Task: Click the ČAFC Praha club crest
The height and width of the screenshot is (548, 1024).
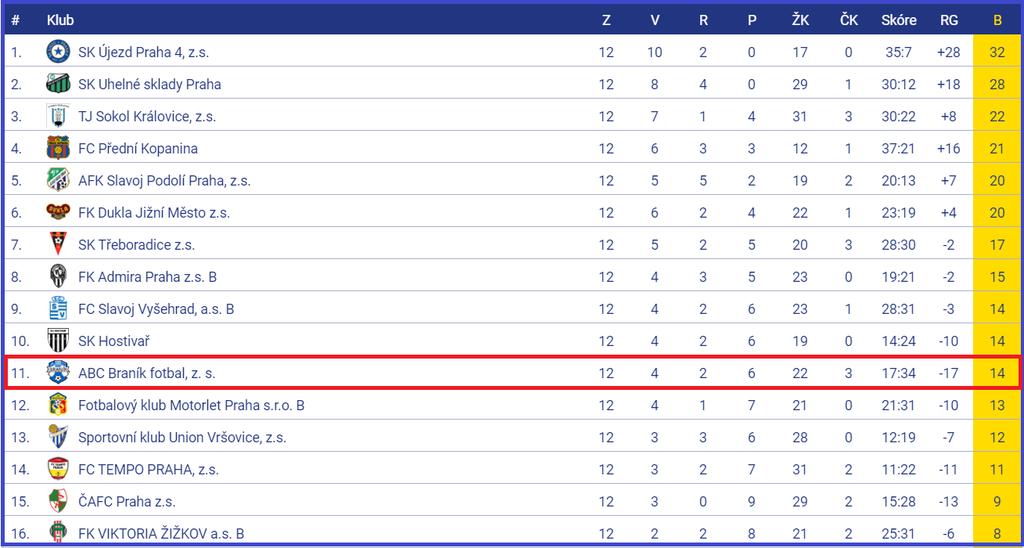Action: point(58,500)
